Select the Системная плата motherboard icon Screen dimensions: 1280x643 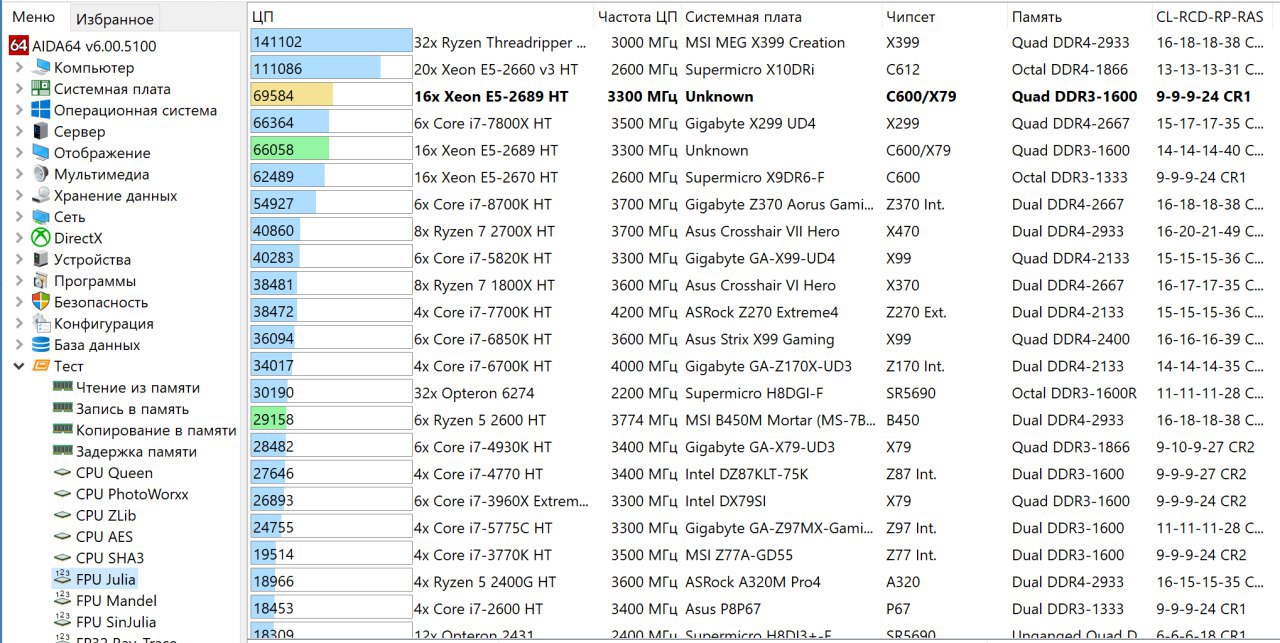pyautogui.click(x=40, y=89)
